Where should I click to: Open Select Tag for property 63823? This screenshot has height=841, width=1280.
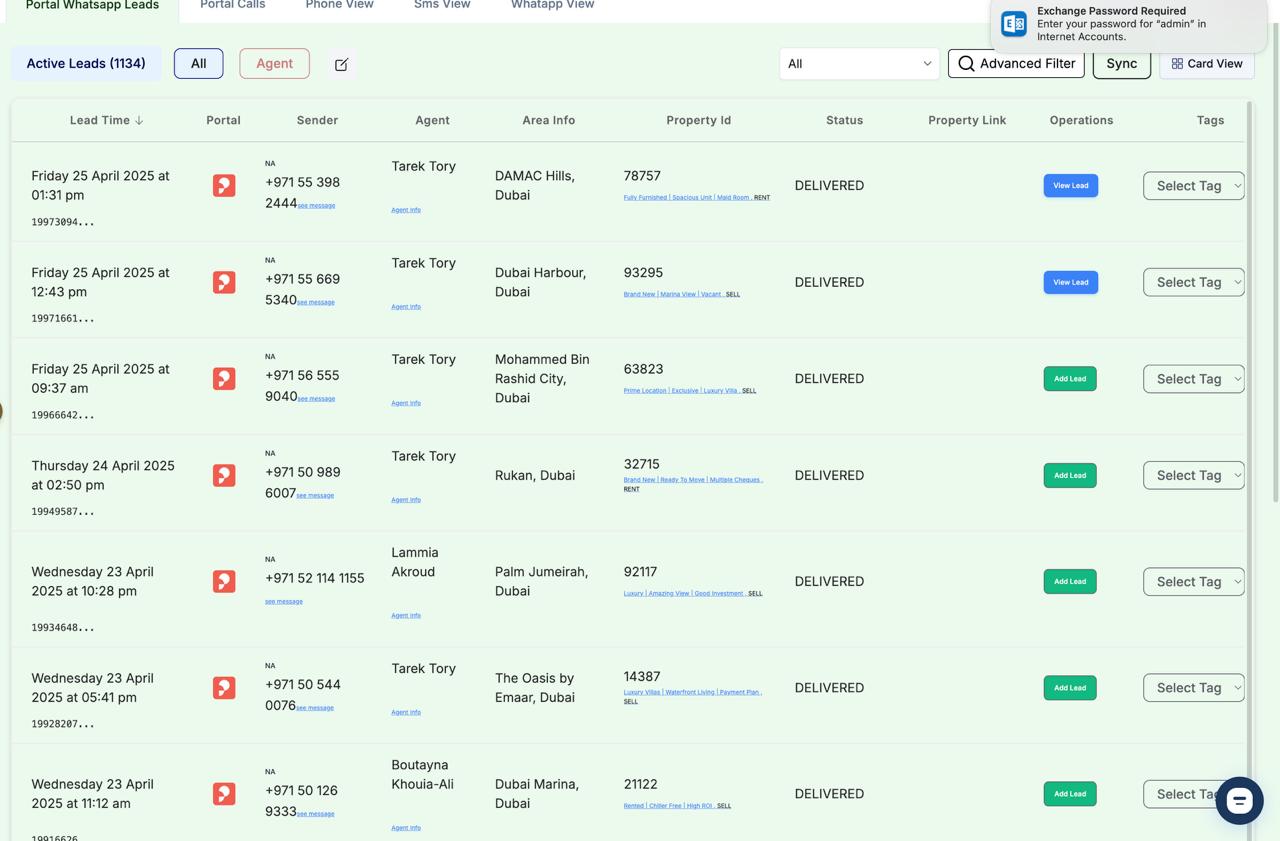click(x=1194, y=379)
